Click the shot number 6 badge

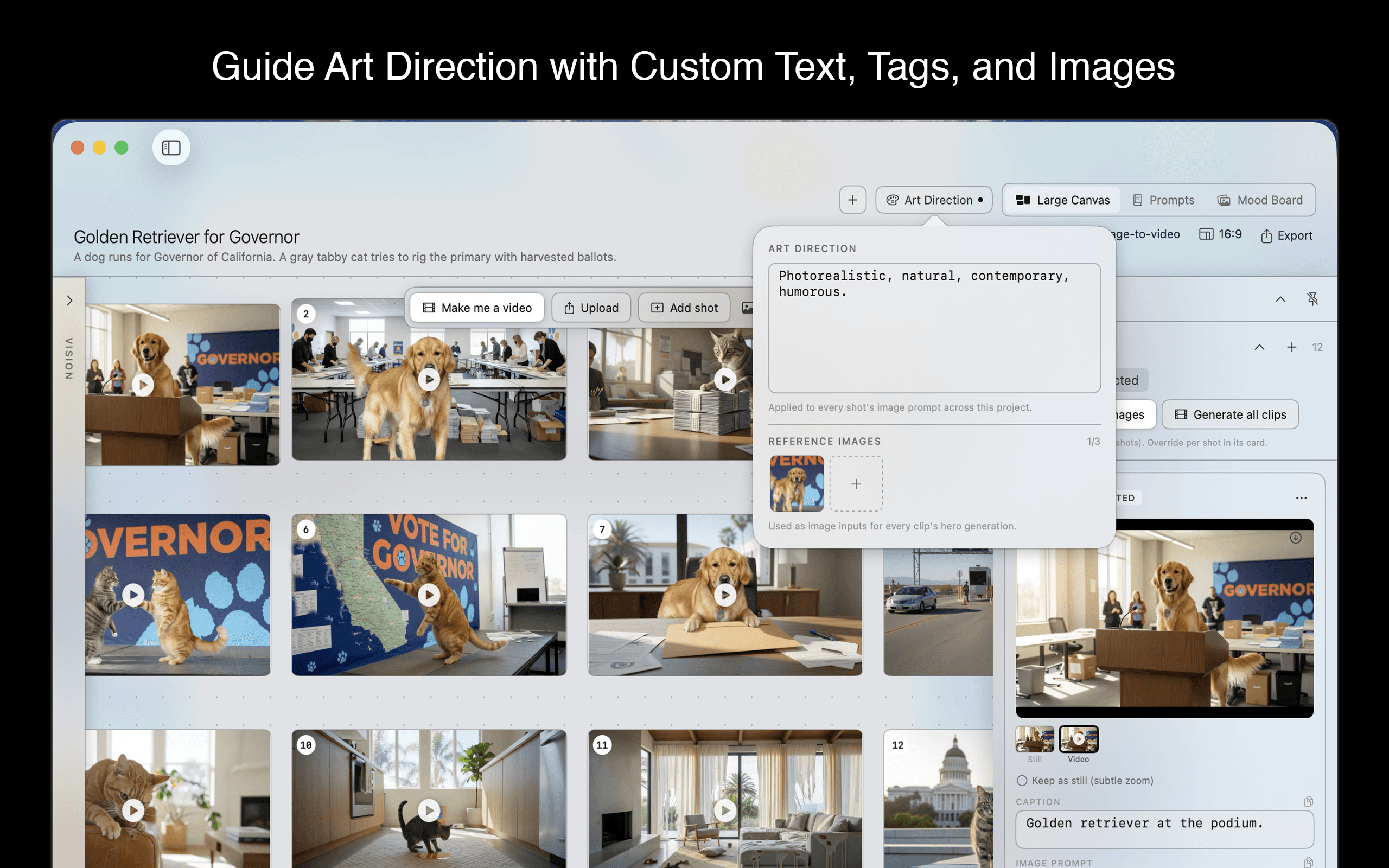tap(306, 529)
